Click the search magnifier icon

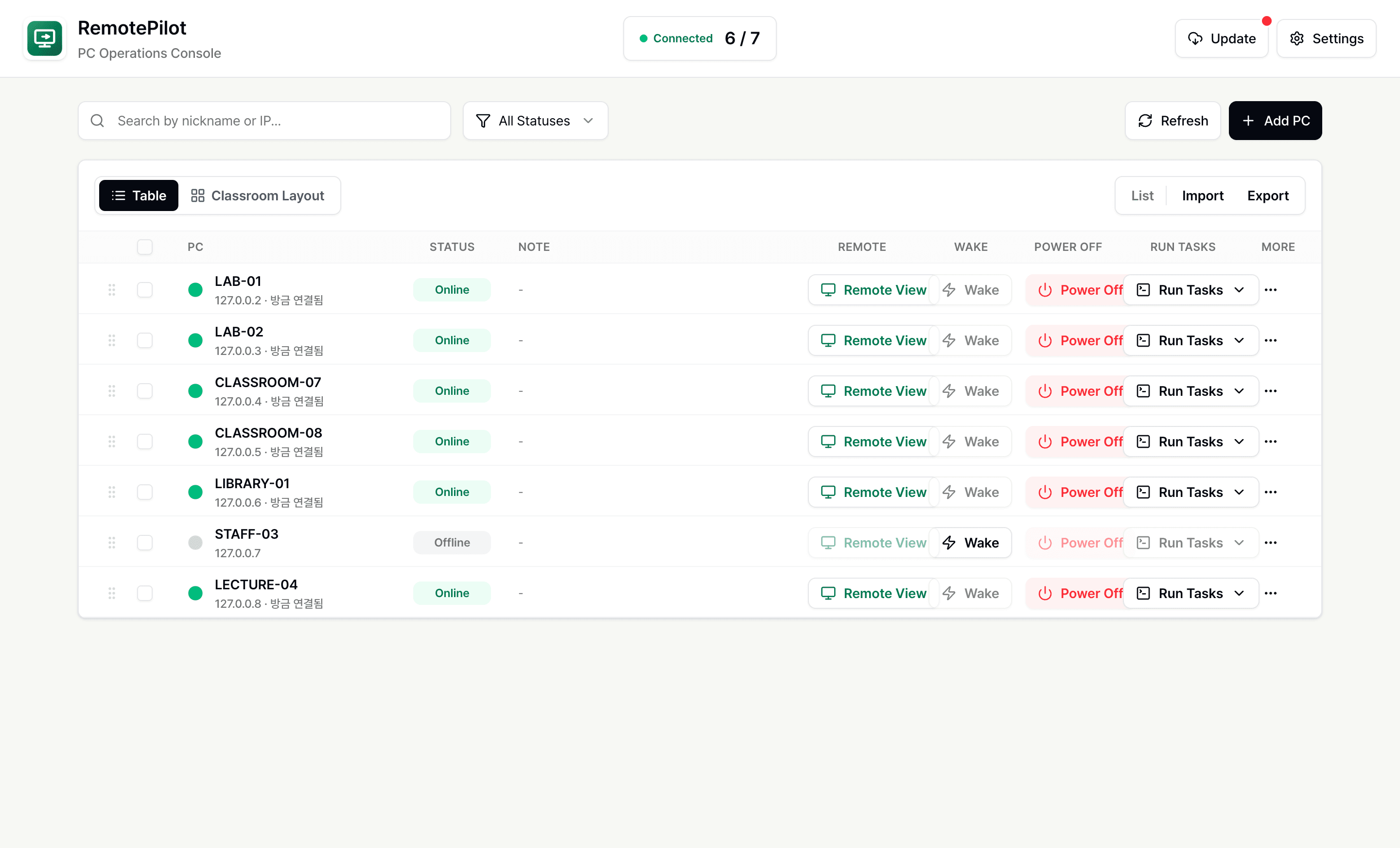pyautogui.click(x=97, y=121)
